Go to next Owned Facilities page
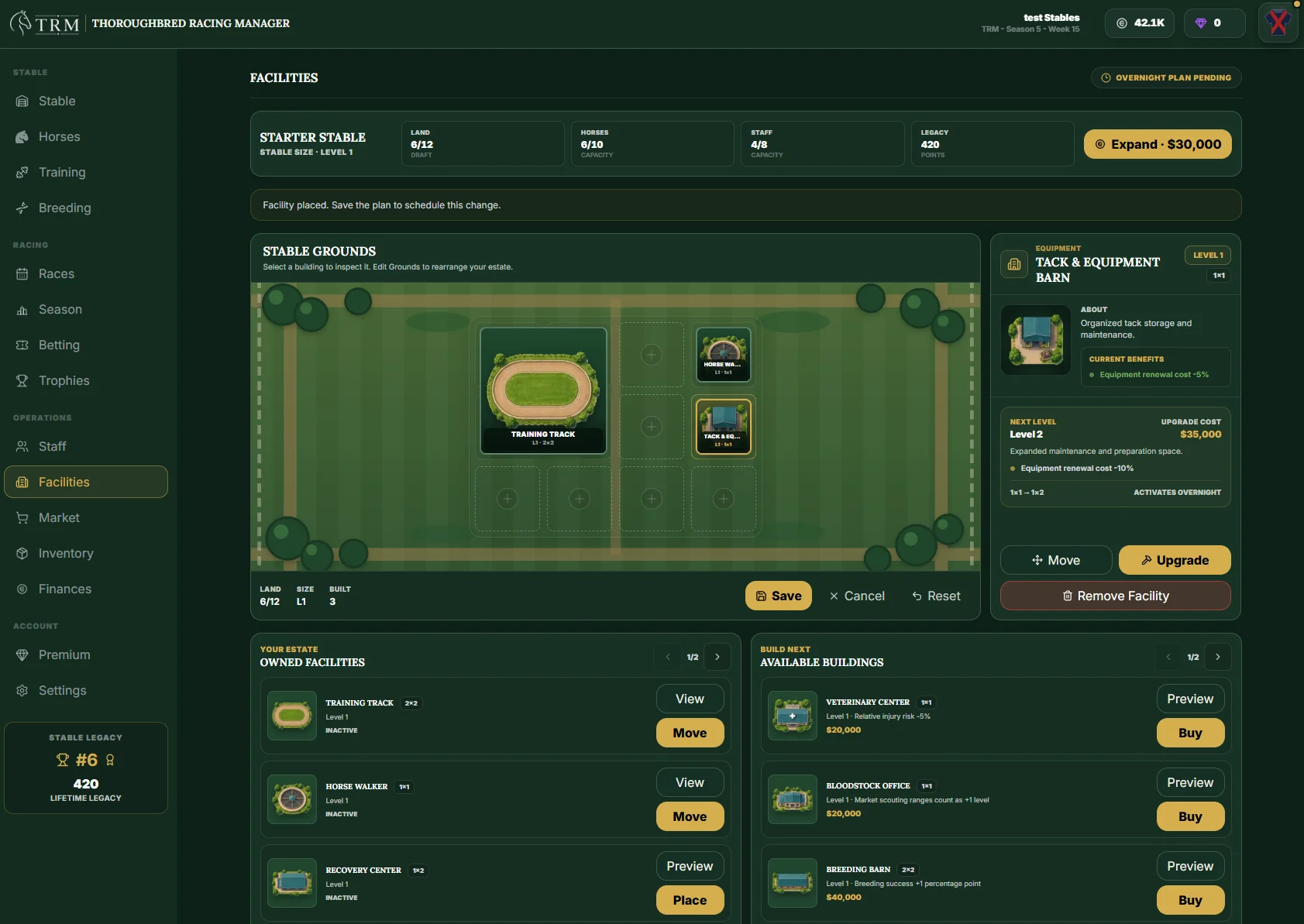 pyautogui.click(x=717, y=657)
